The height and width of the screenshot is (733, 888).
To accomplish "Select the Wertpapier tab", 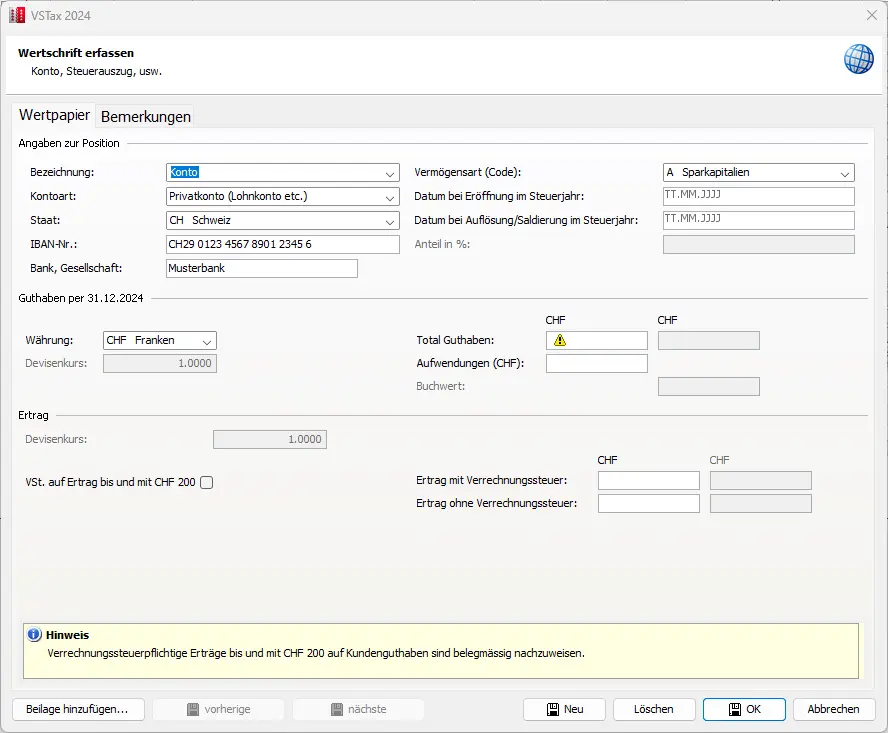I will click(x=54, y=115).
